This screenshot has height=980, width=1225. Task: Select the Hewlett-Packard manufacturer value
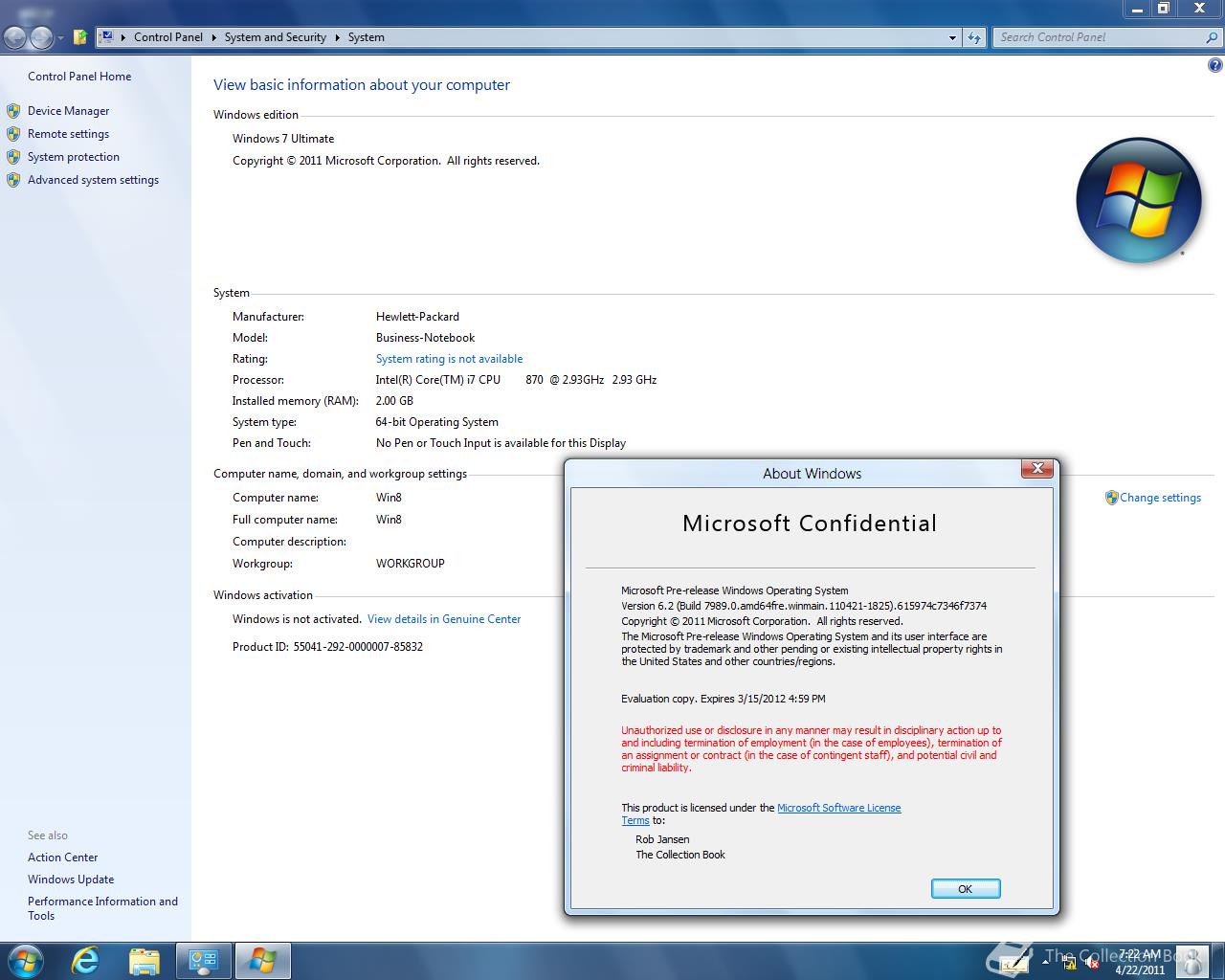(417, 317)
